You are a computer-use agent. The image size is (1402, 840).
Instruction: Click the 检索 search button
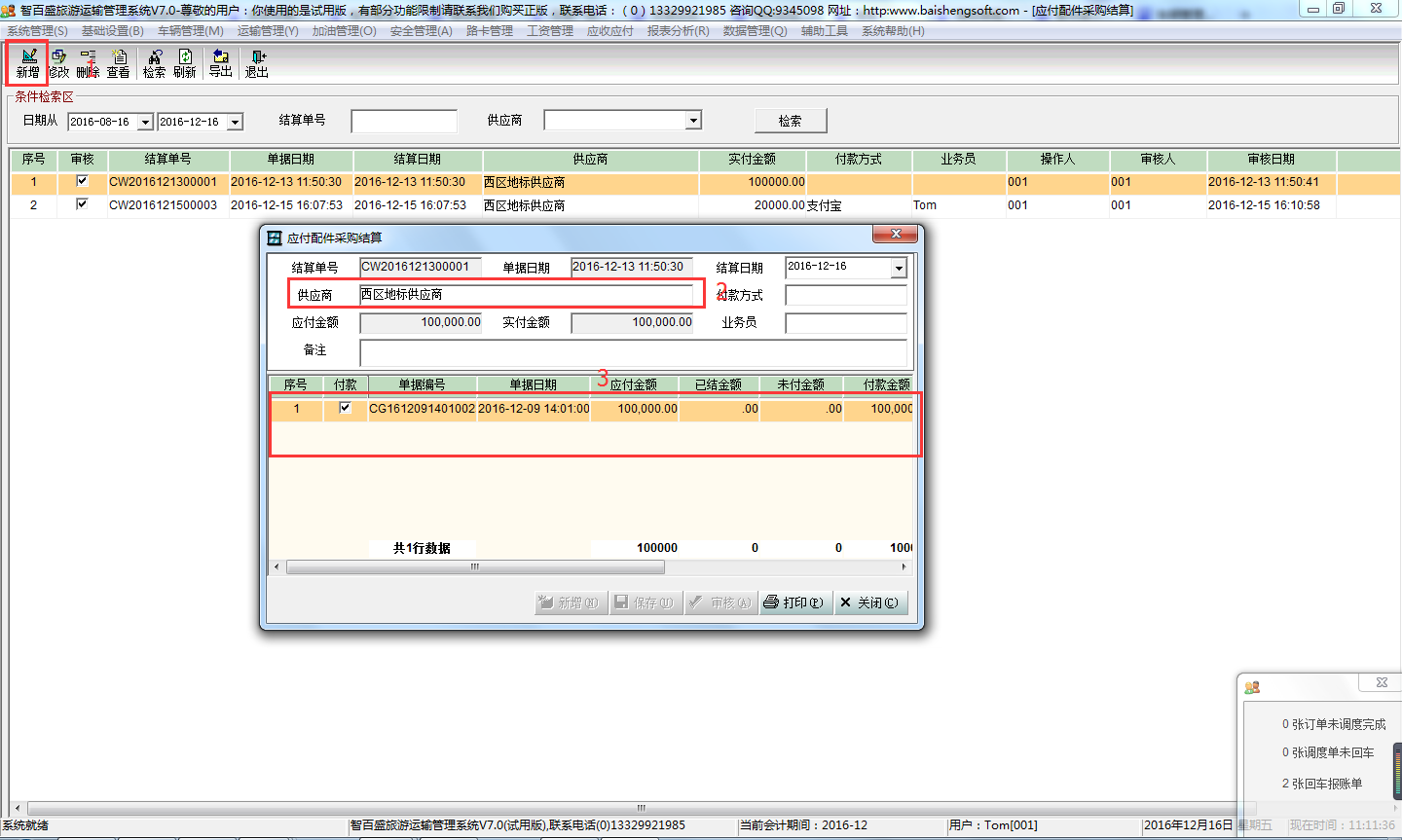tap(791, 121)
